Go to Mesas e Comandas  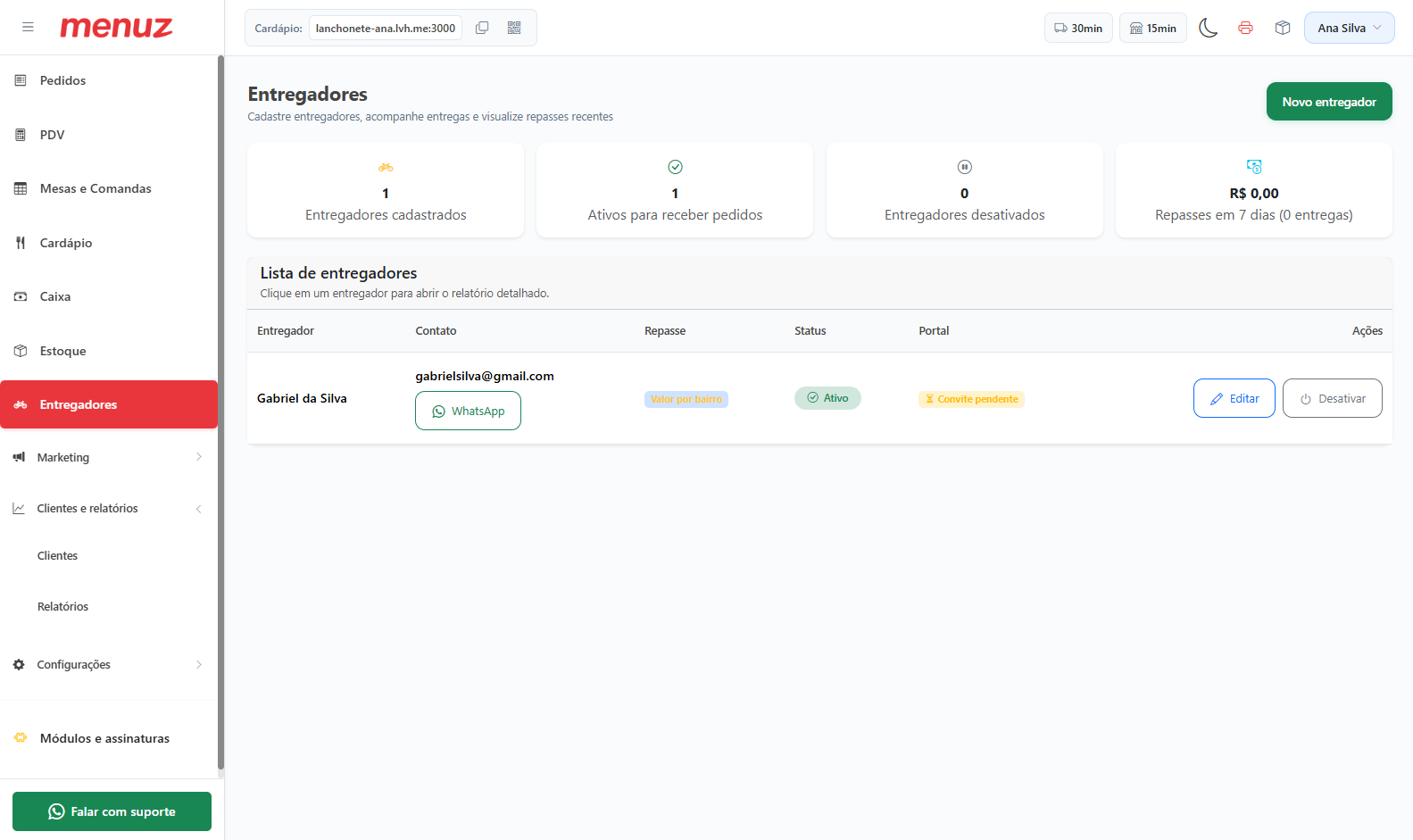coord(109,188)
